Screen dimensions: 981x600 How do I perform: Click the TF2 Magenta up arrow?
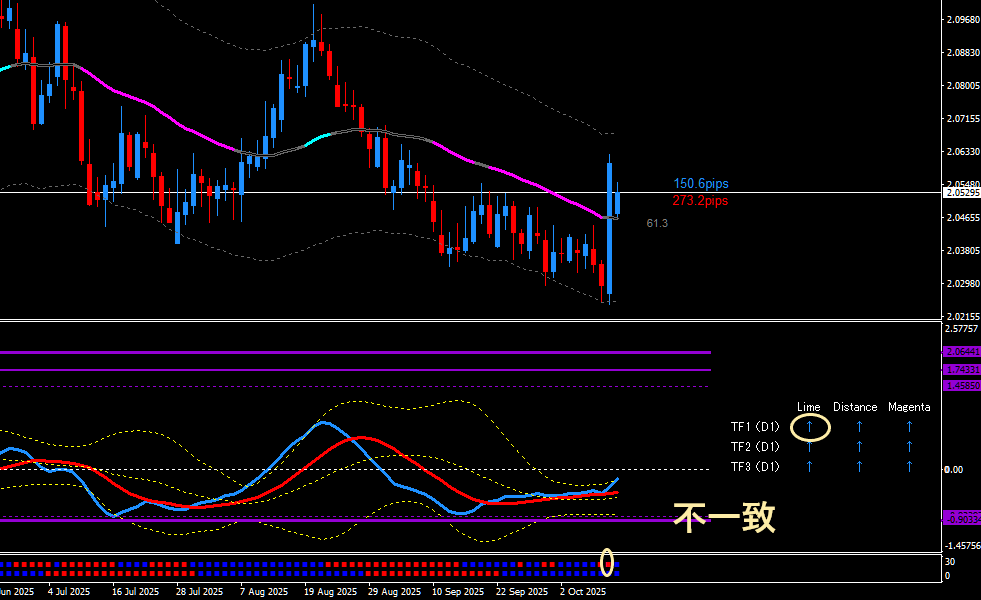[909, 446]
